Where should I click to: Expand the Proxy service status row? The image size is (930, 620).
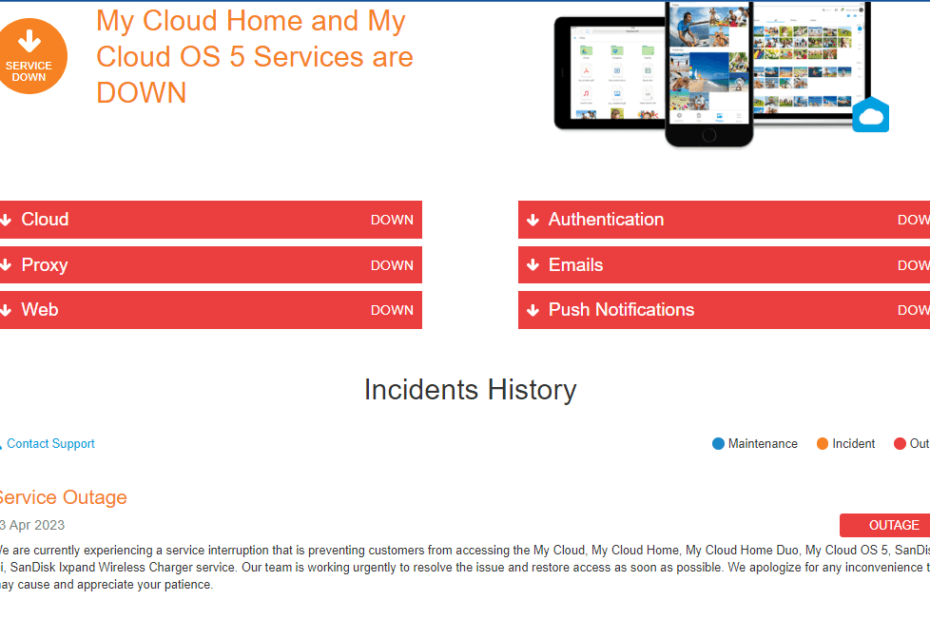210,265
